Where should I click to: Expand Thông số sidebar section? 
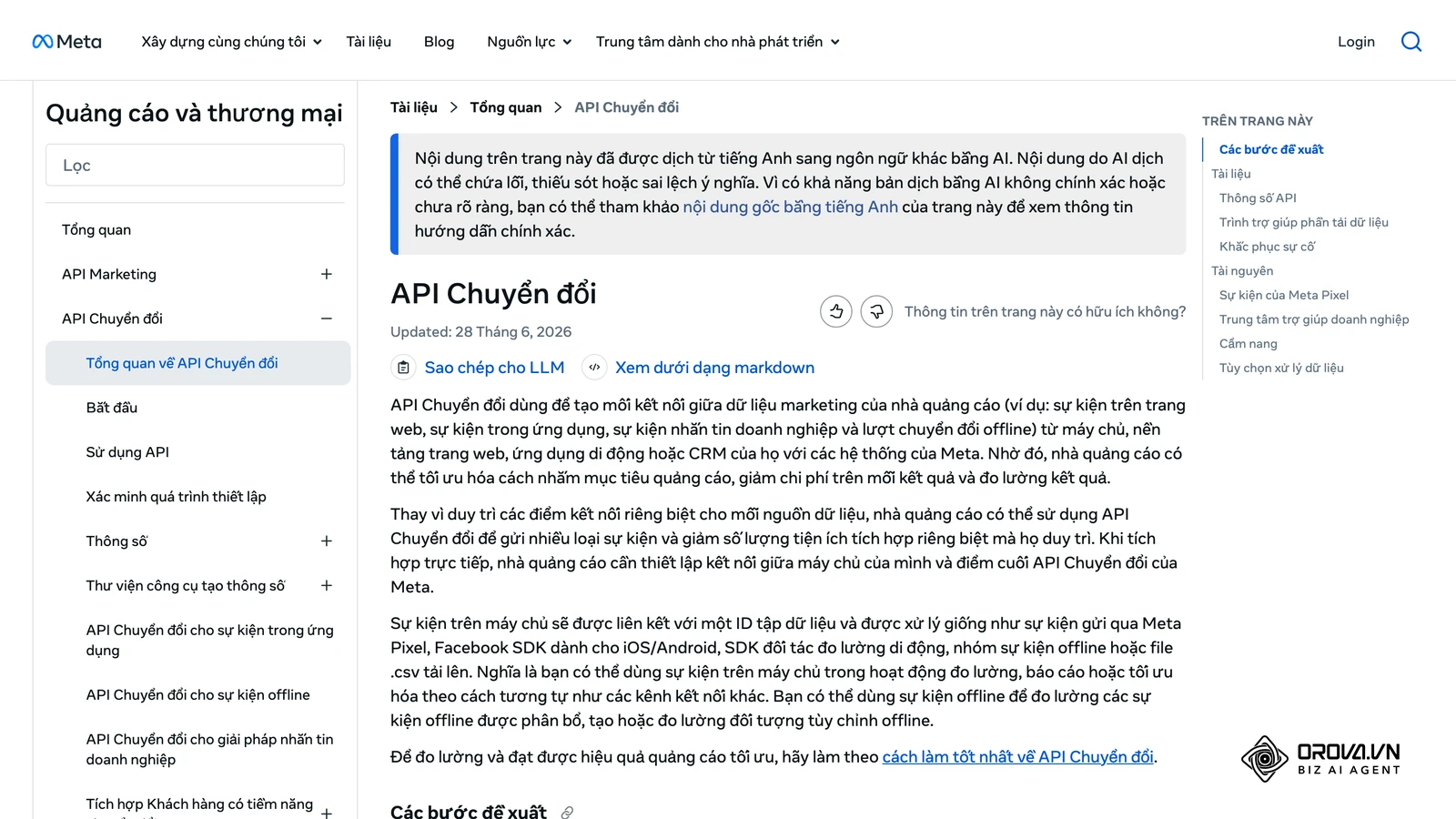(327, 541)
